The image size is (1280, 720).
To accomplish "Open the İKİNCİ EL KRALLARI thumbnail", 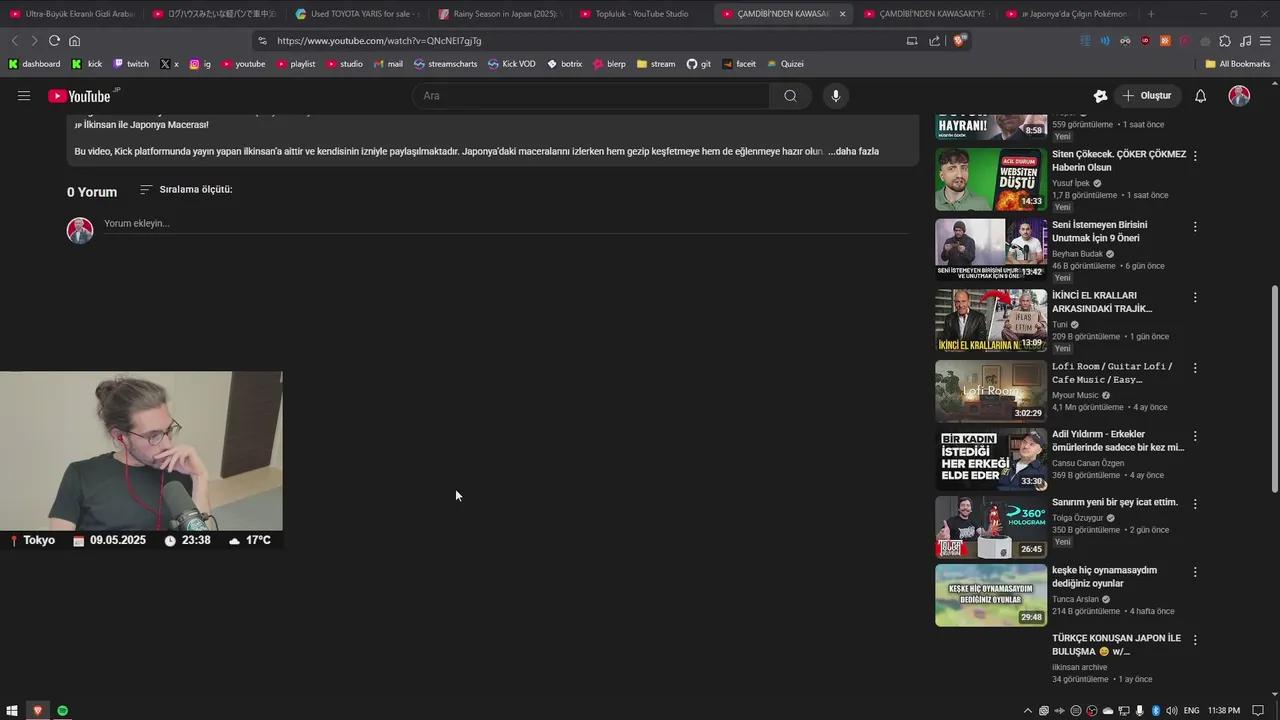I will [991, 321].
